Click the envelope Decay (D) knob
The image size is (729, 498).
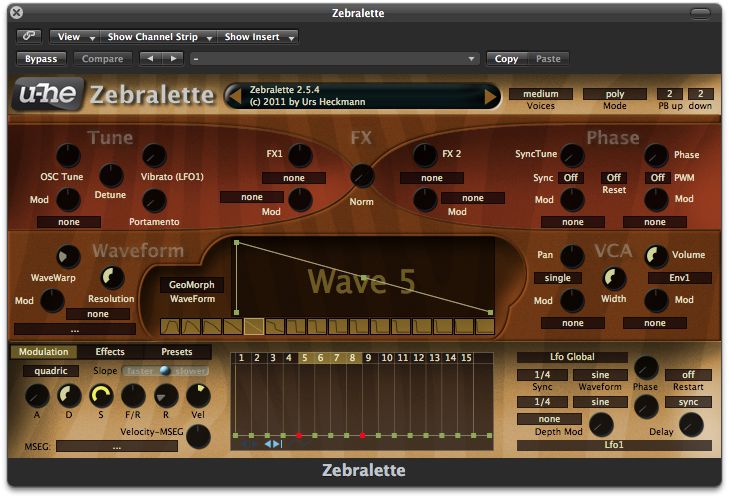(x=69, y=396)
